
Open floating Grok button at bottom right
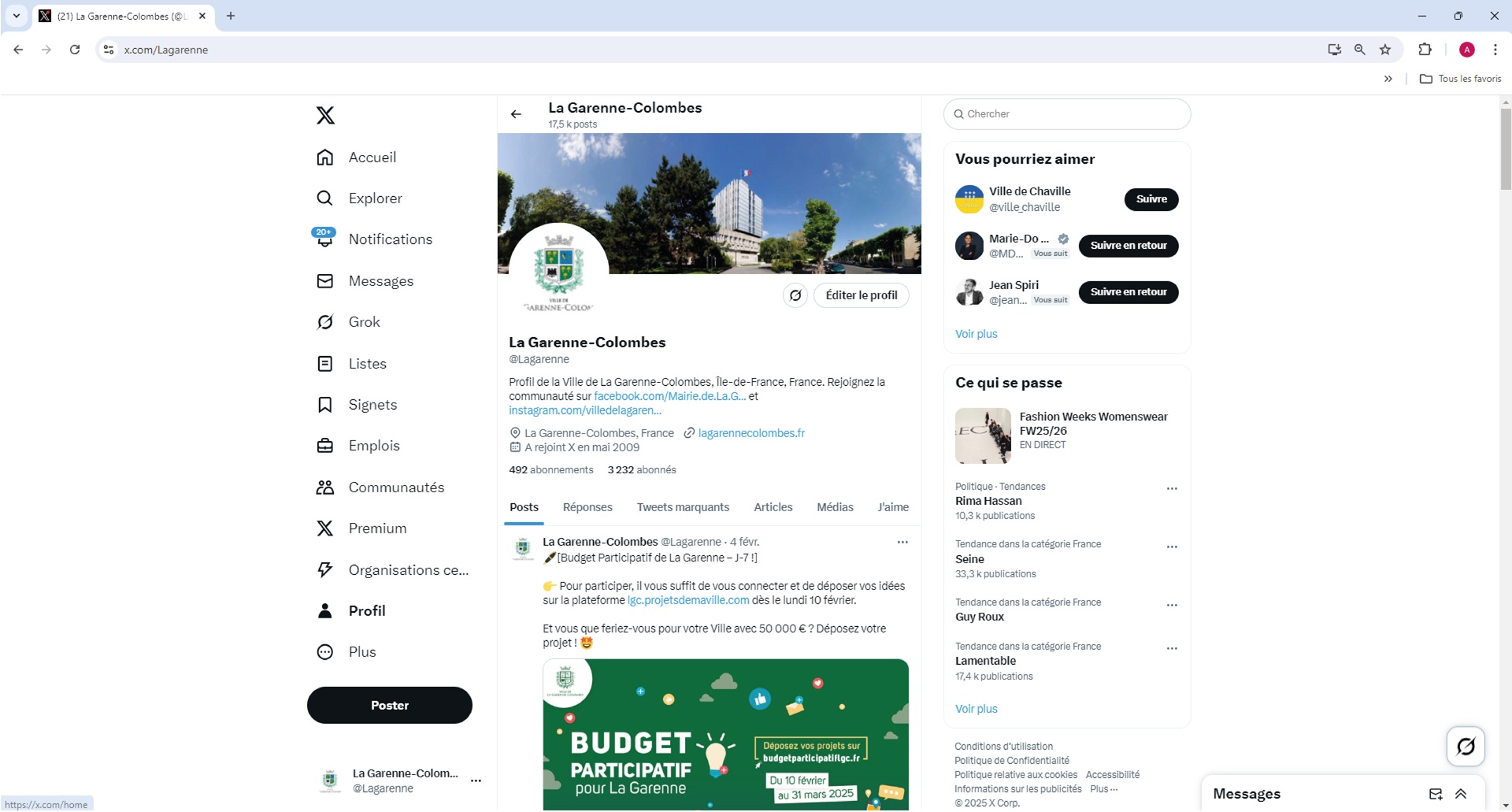(x=1465, y=747)
